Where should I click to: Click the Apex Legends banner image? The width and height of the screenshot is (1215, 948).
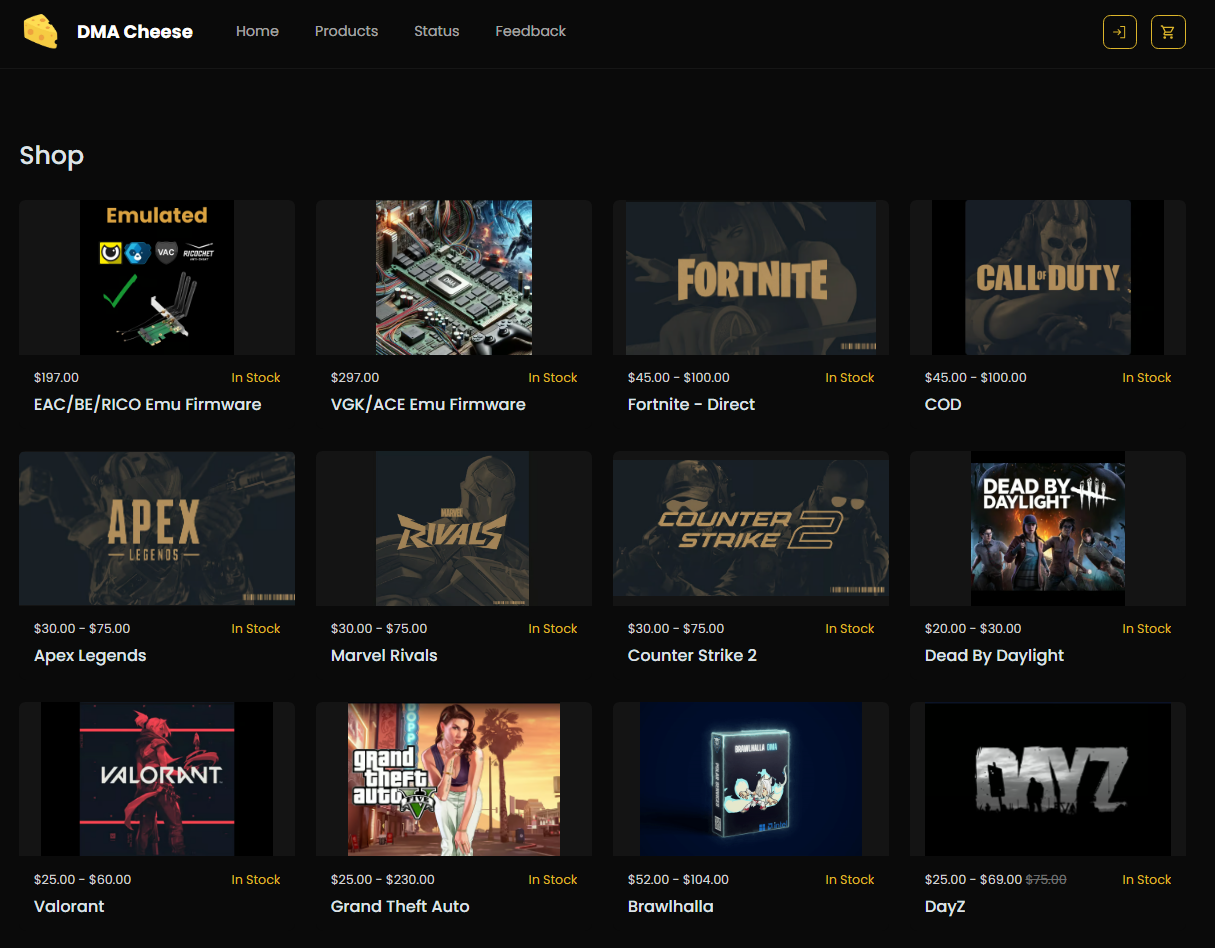coord(157,528)
